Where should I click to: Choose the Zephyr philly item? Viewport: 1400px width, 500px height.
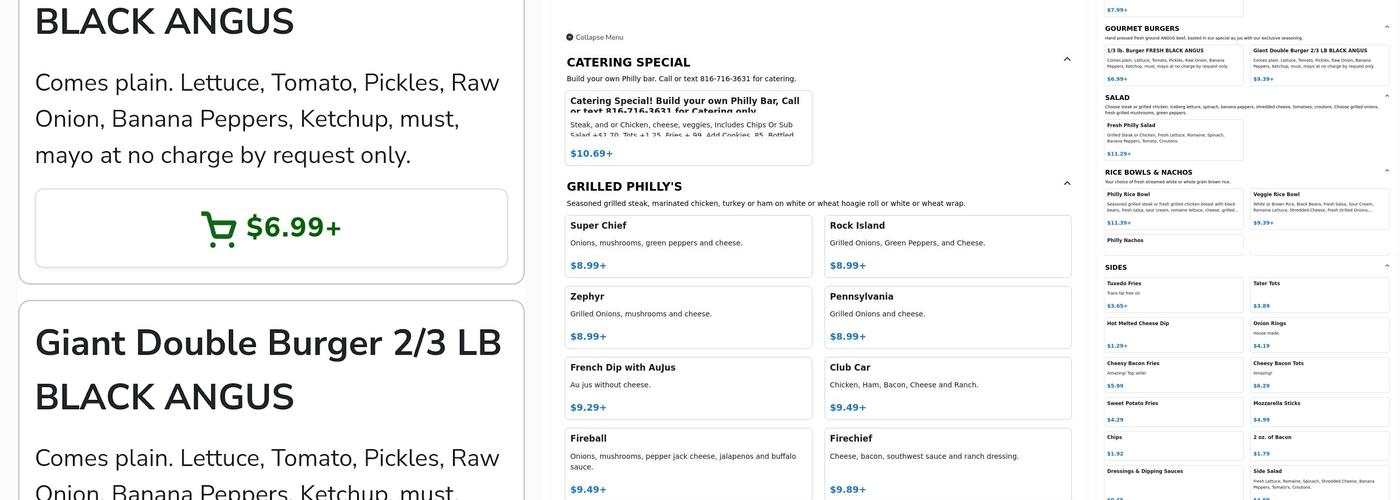(688, 317)
